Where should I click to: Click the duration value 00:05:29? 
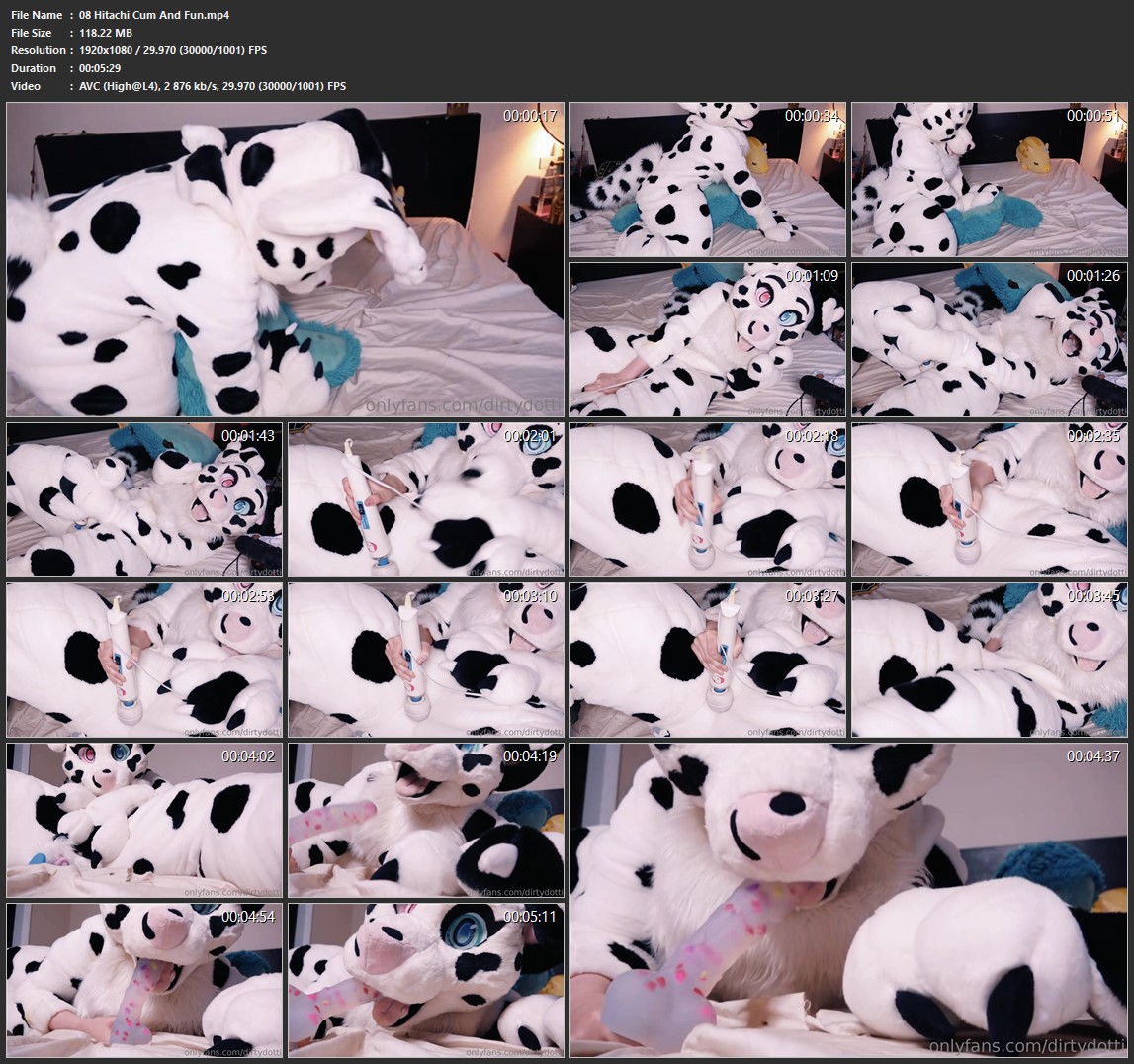pos(100,68)
